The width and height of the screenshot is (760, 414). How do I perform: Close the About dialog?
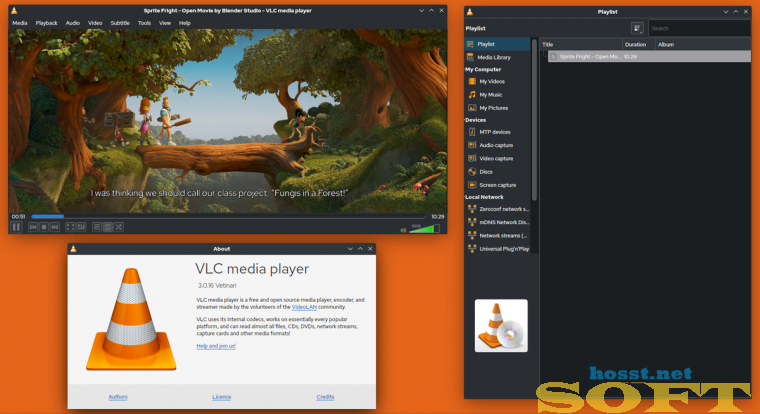[370, 249]
